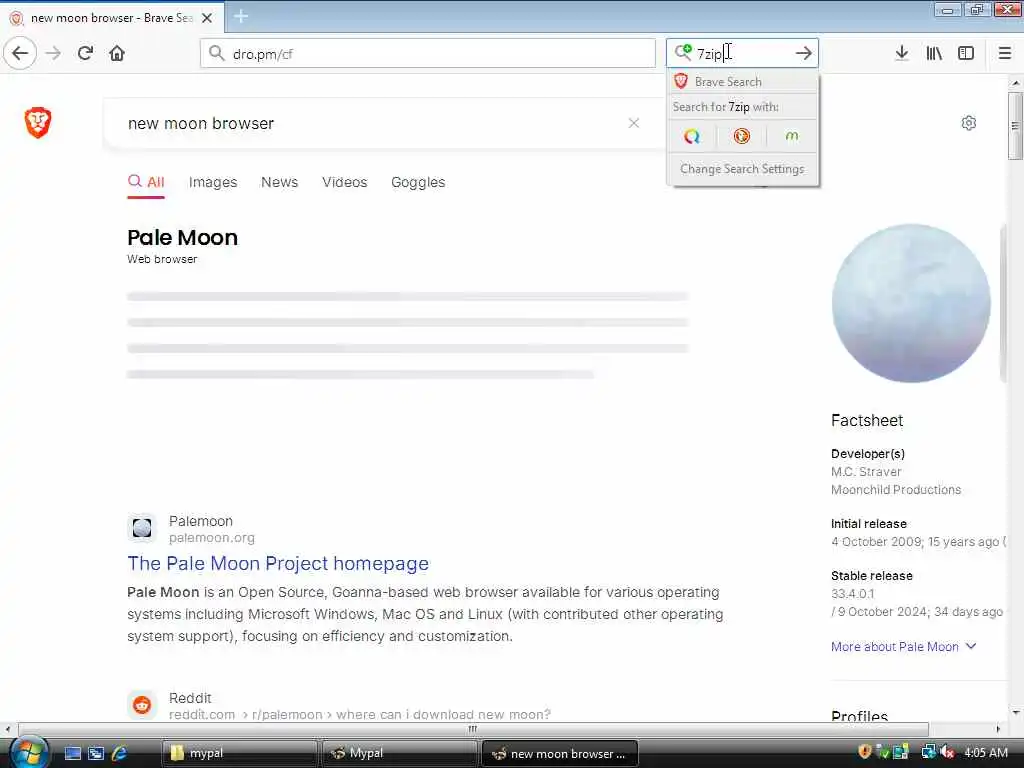Close the new moon browser tab
Image resolution: width=1024 pixels, height=768 pixels.
(x=207, y=18)
